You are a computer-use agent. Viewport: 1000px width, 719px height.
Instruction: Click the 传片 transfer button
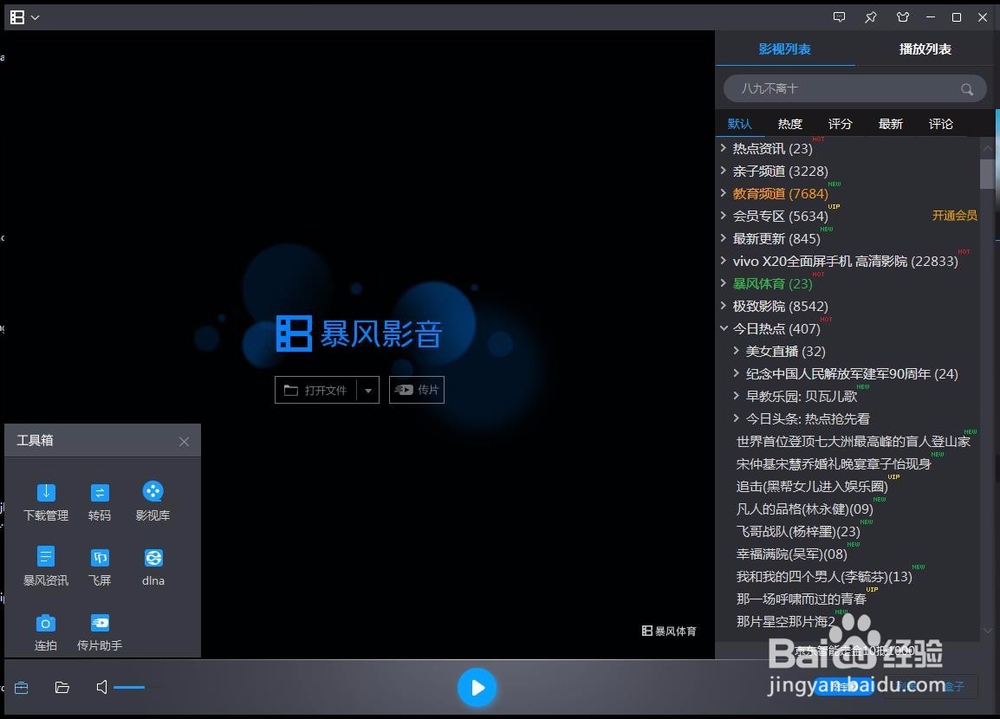point(416,390)
